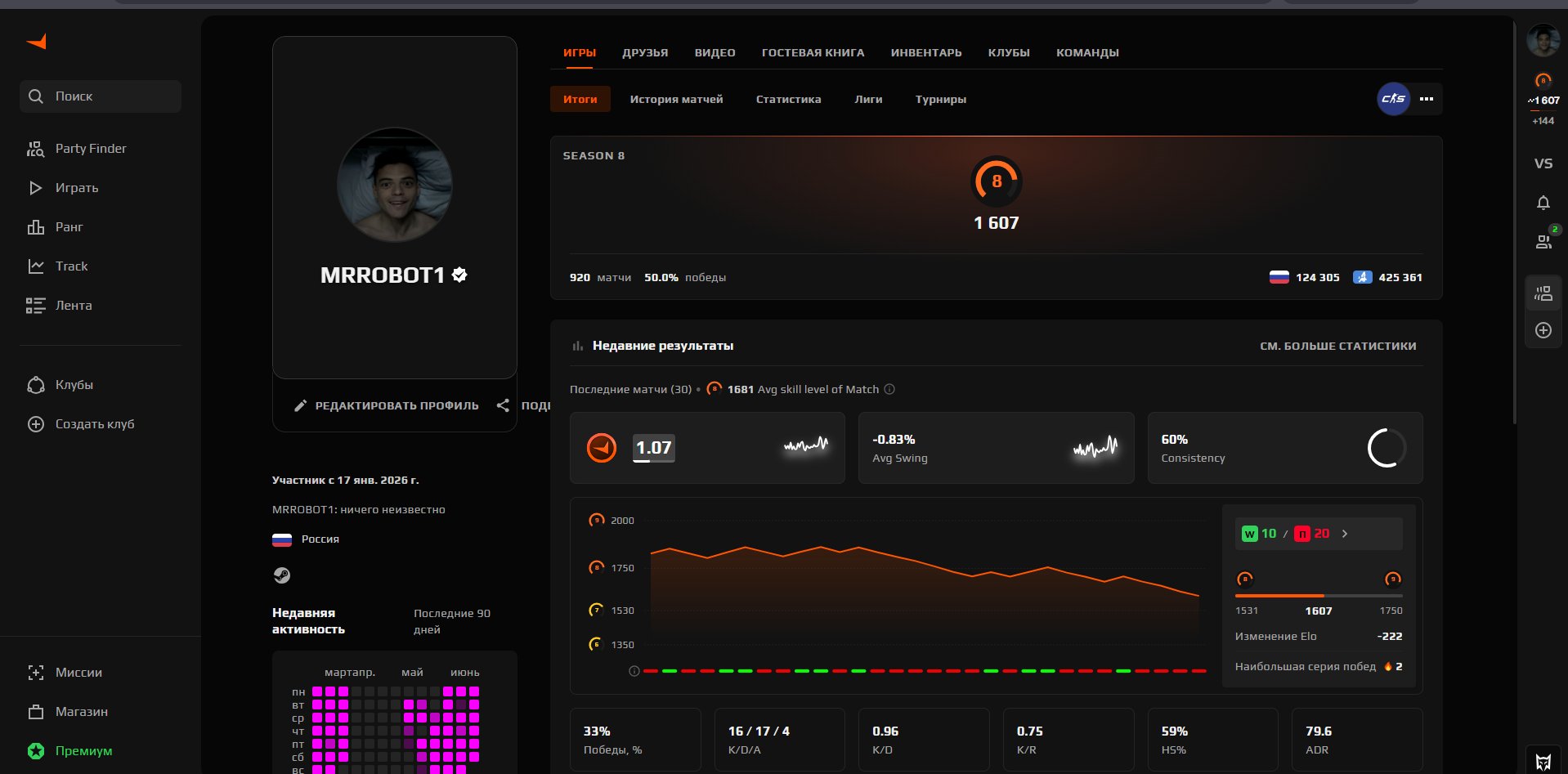1568x774 pixels.
Task: Expand the W 10 / П 20 chevron
Action: tap(1345, 534)
